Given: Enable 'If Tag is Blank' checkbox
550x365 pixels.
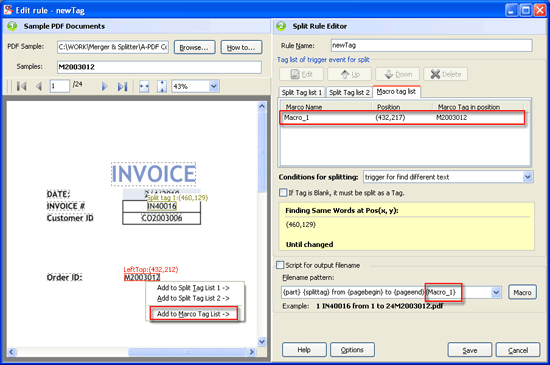Looking at the screenshot, I should (283, 192).
